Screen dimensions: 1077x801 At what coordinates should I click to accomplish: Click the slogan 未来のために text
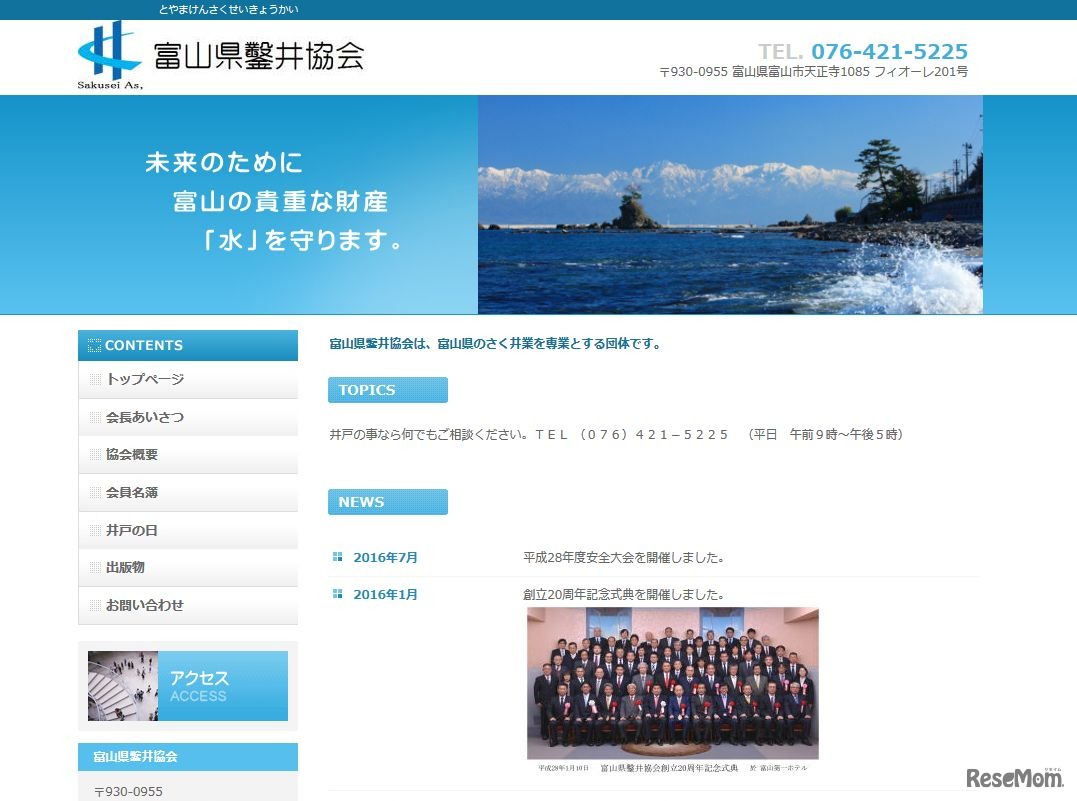click(x=224, y=163)
